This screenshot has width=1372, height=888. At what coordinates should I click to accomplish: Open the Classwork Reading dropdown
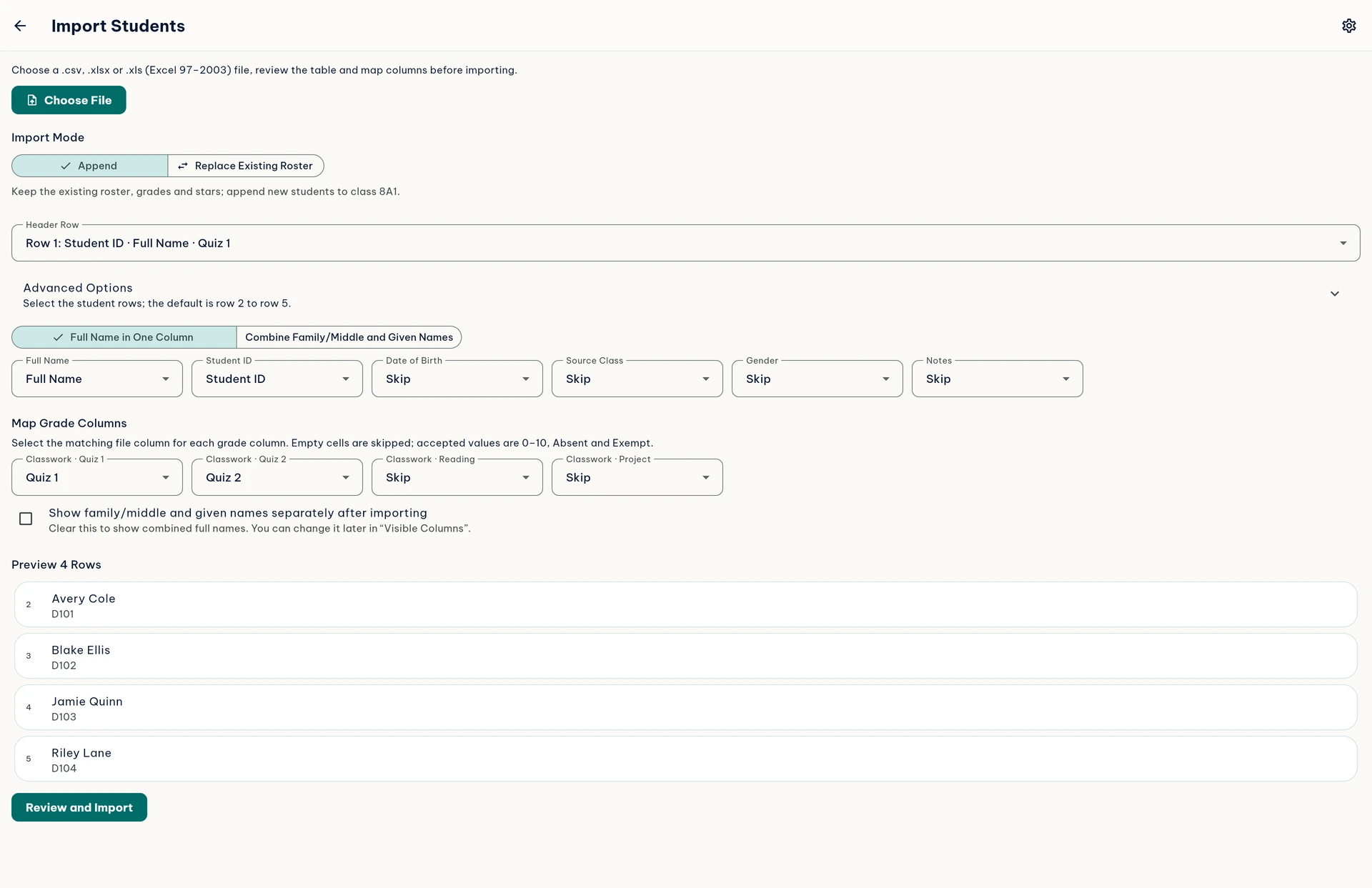point(457,477)
